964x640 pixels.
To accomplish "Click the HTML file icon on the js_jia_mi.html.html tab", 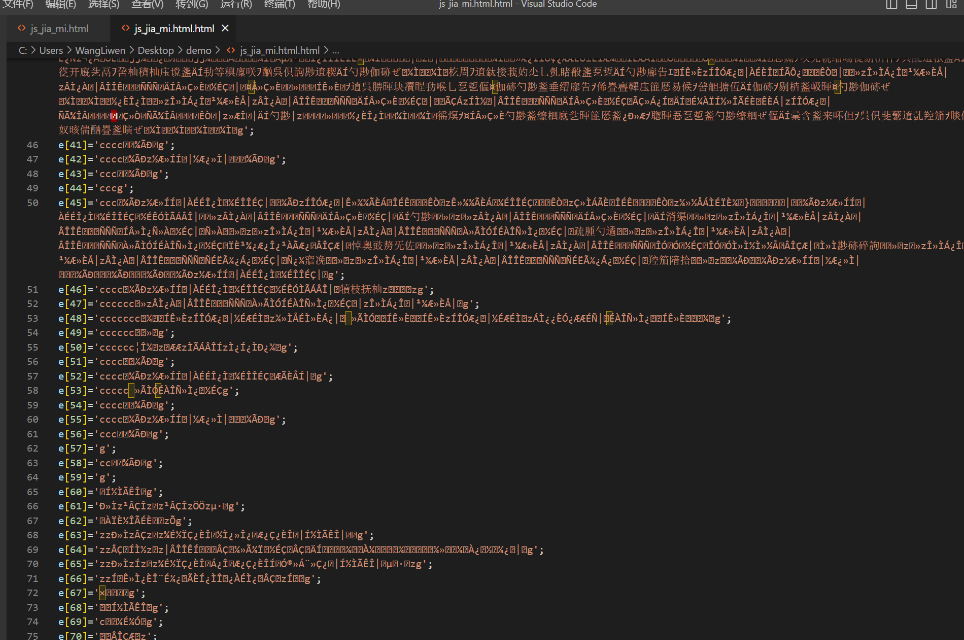I will tap(125, 28).
